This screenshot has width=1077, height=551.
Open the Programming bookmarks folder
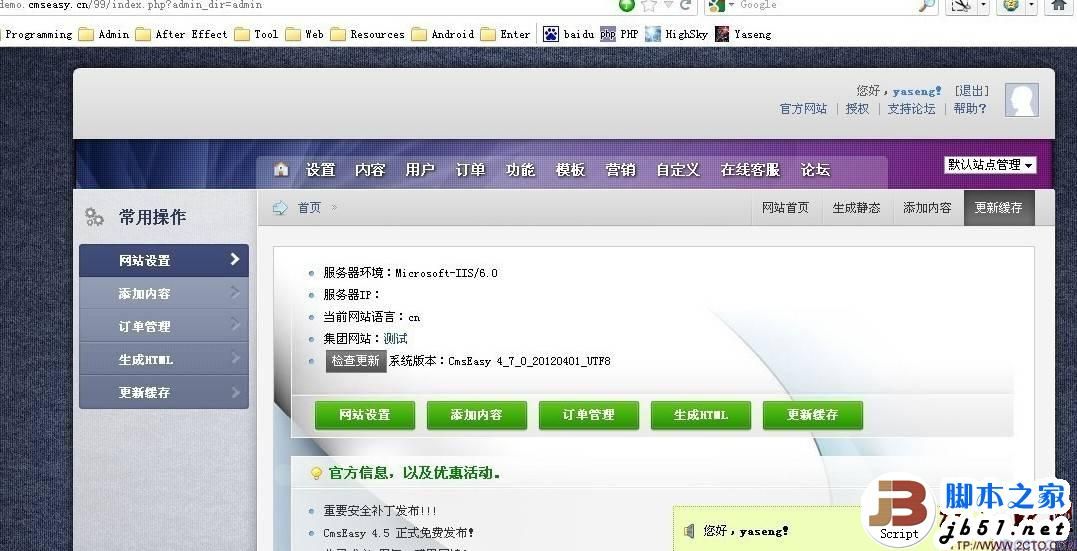coord(38,34)
